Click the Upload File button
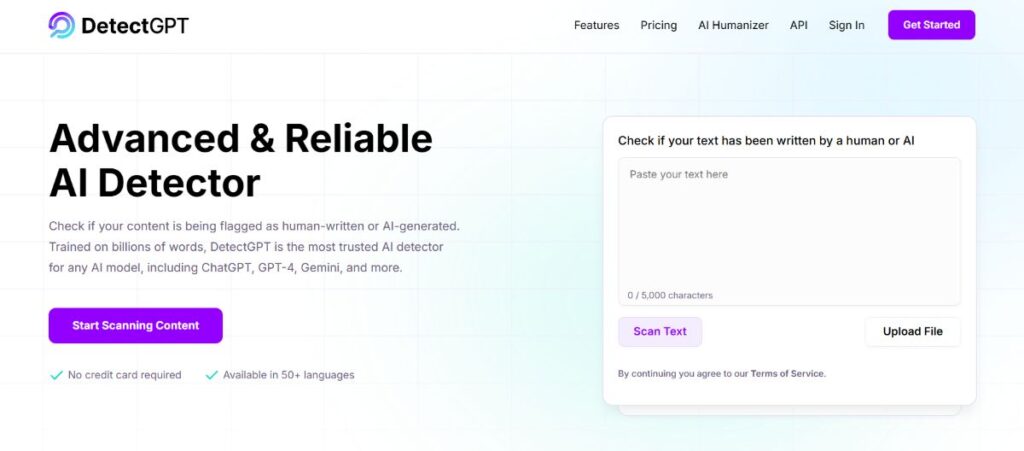Viewport: 1024px width, 451px height. [x=912, y=332]
